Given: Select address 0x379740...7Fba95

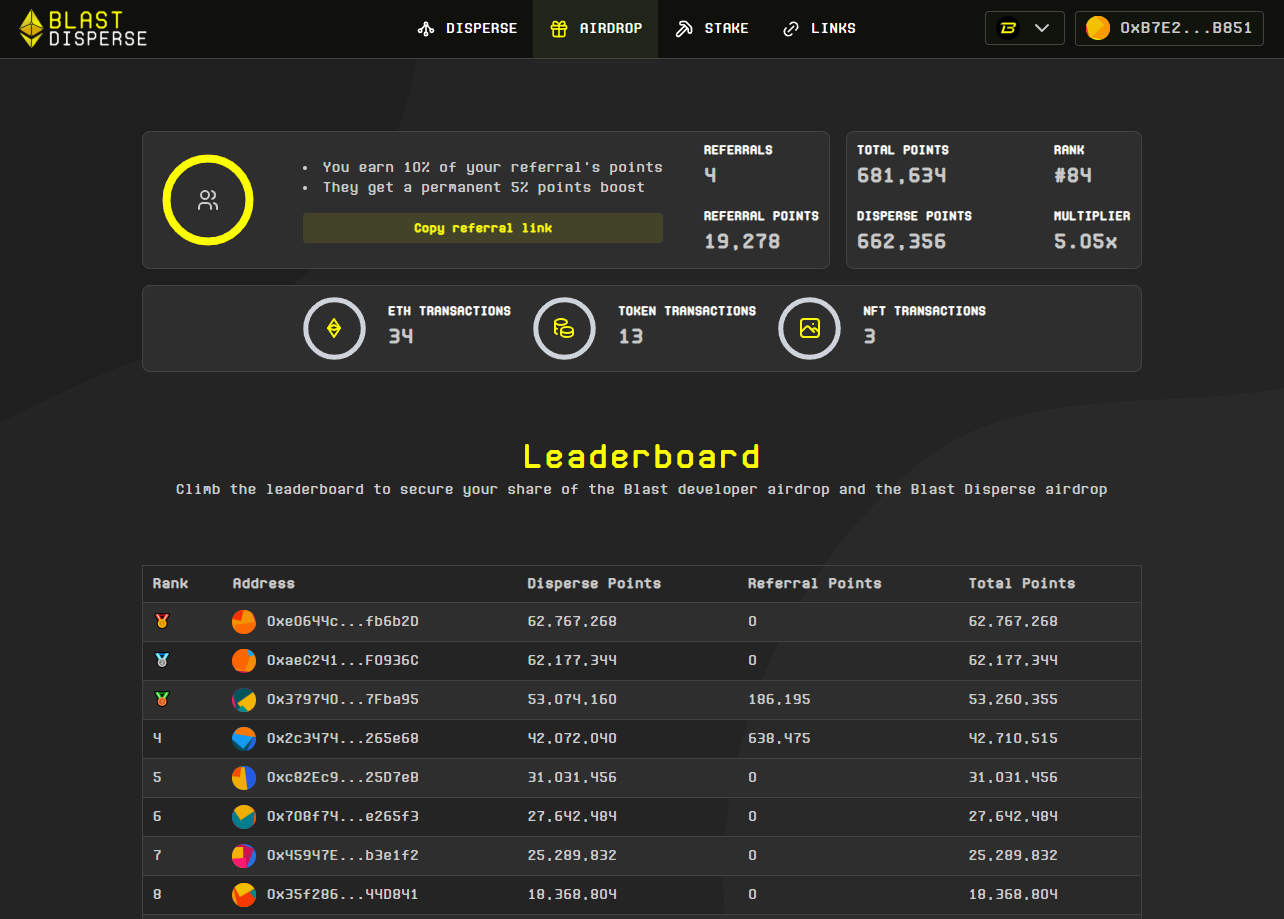Looking at the screenshot, I should pos(343,700).
